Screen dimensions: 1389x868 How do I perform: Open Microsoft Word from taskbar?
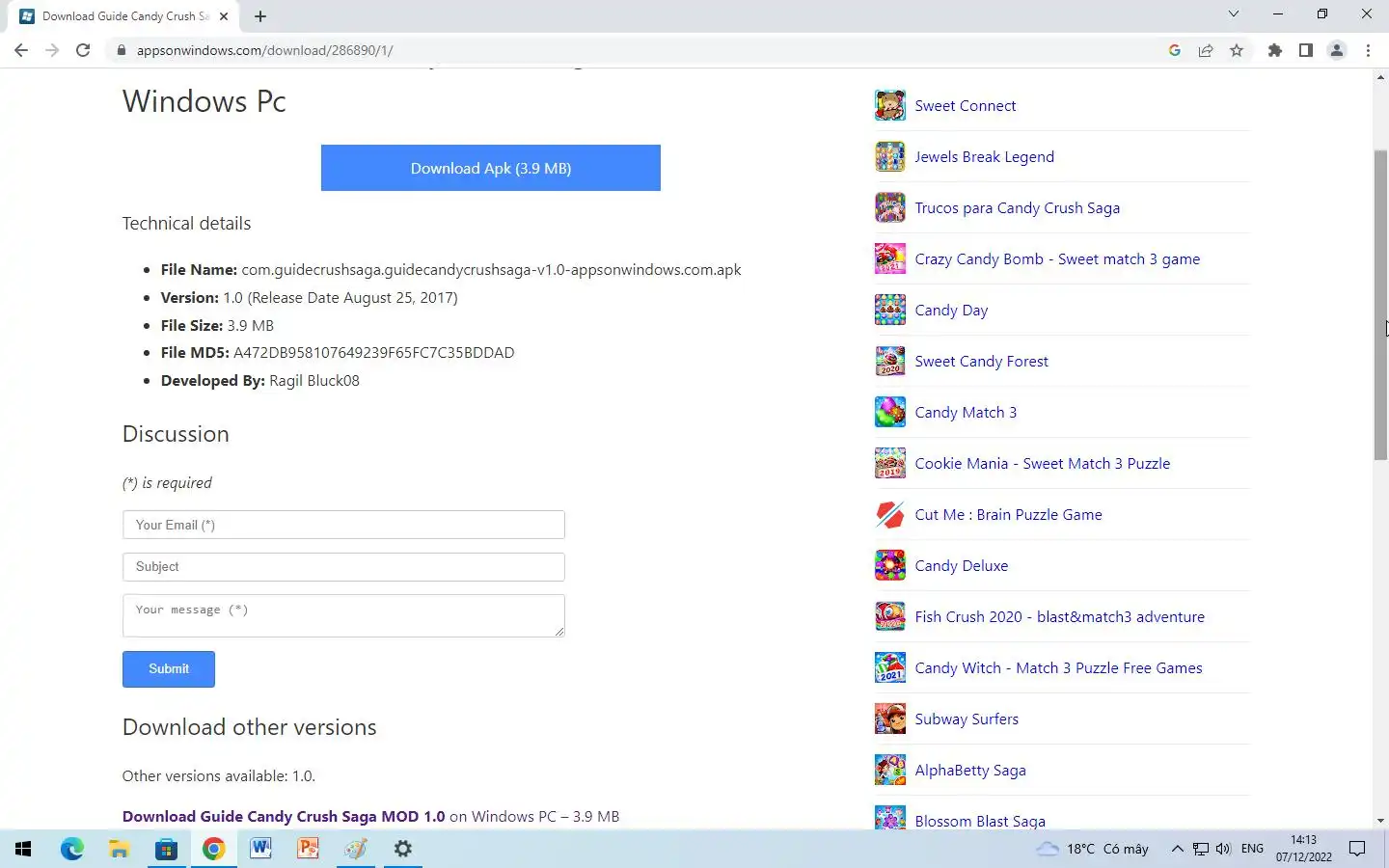pos(260,849)
